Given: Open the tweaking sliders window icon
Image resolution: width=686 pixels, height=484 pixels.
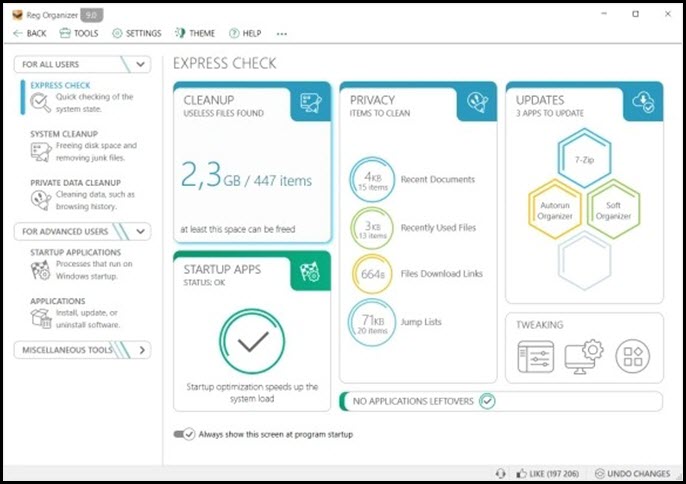Looking at the screenshot, I should (x=536, y=357).
